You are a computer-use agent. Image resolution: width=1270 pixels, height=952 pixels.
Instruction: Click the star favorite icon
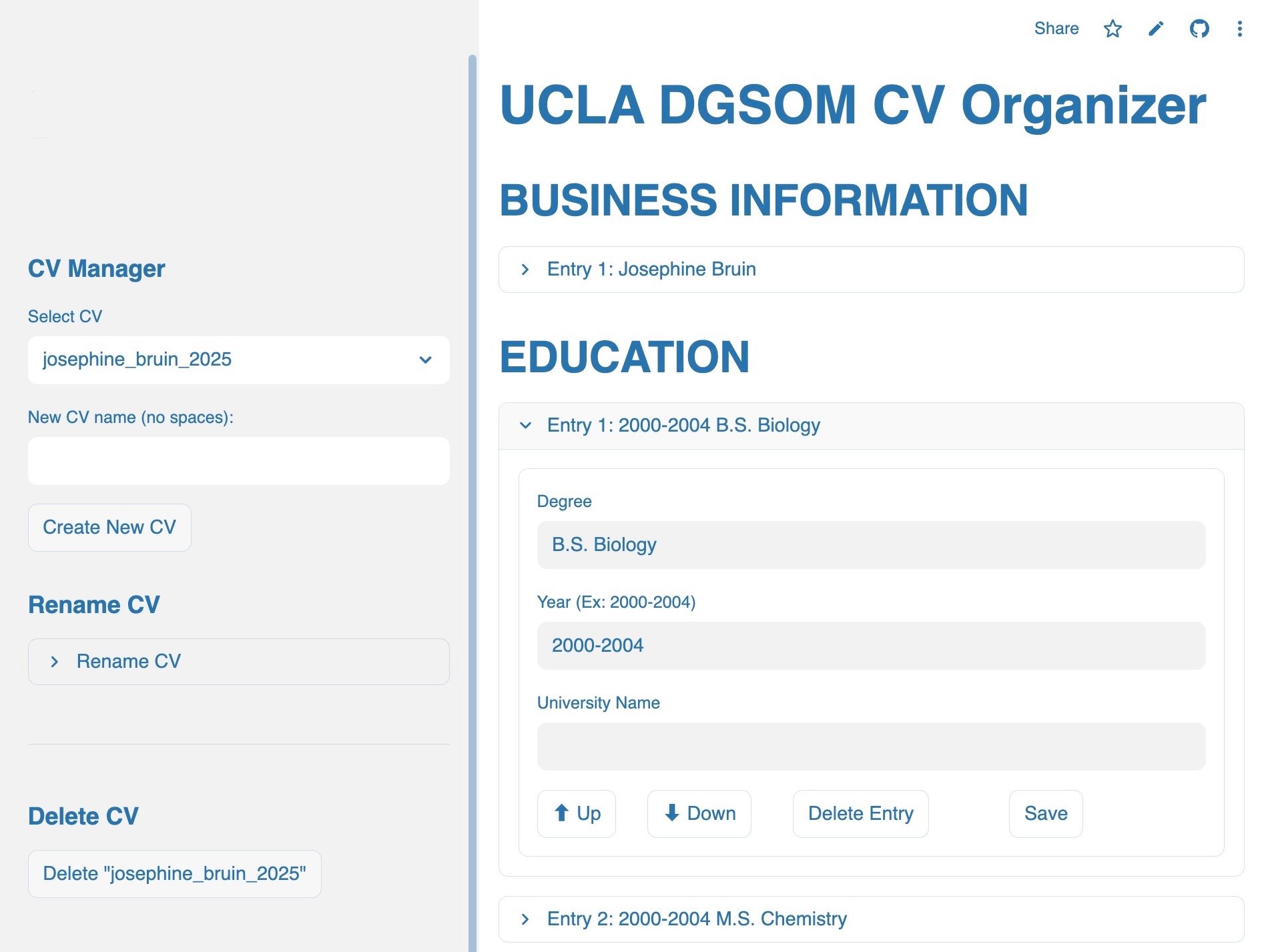[1113, 29]
